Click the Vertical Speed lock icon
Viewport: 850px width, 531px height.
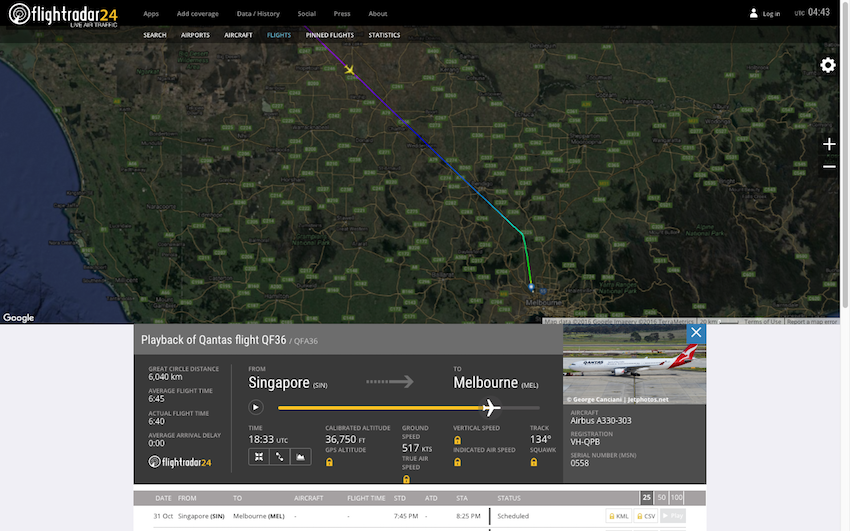click(457, 440)
